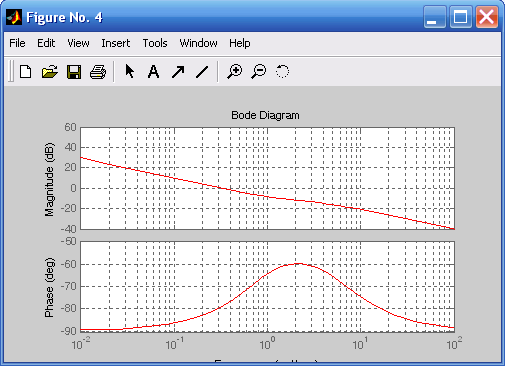Open the Tools menu
Screen dimensions: 505x366
155,43
